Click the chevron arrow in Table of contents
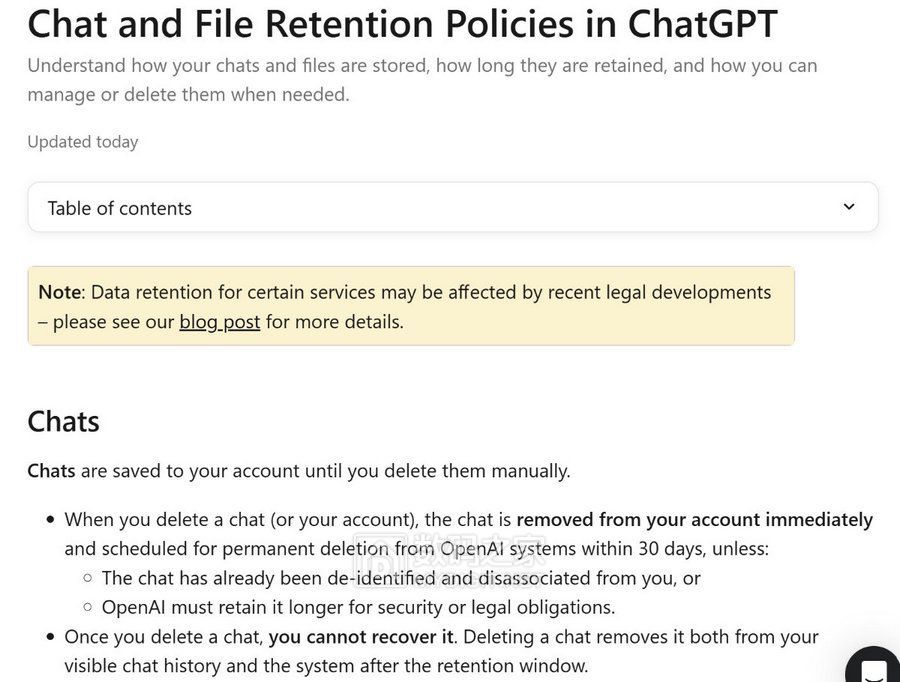This screenshot has width=900, height=682. (849, 207)
